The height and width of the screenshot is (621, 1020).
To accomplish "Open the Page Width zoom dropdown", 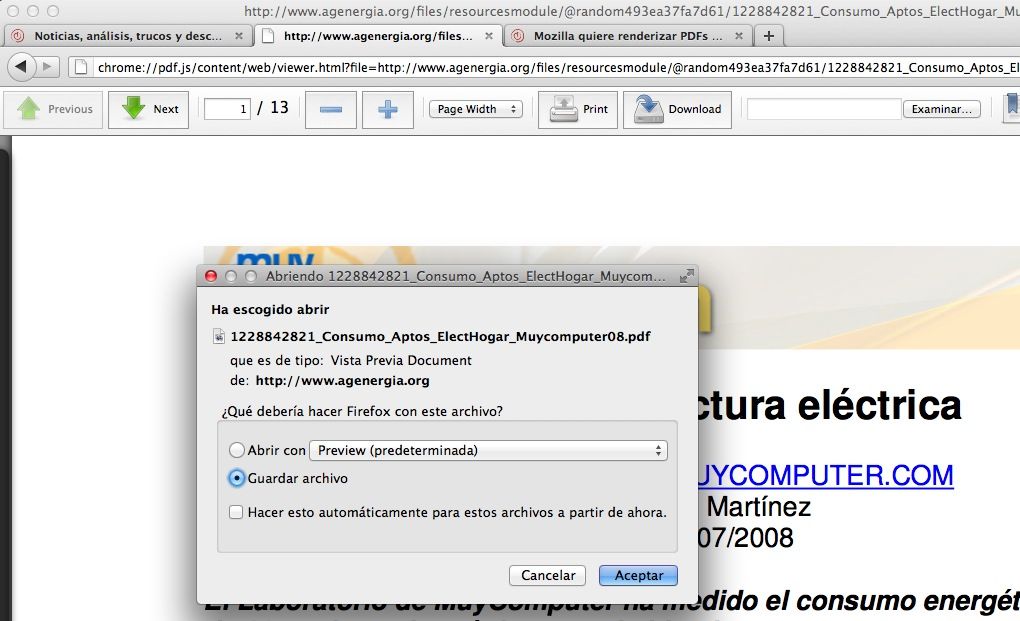I will click(475, 109).
